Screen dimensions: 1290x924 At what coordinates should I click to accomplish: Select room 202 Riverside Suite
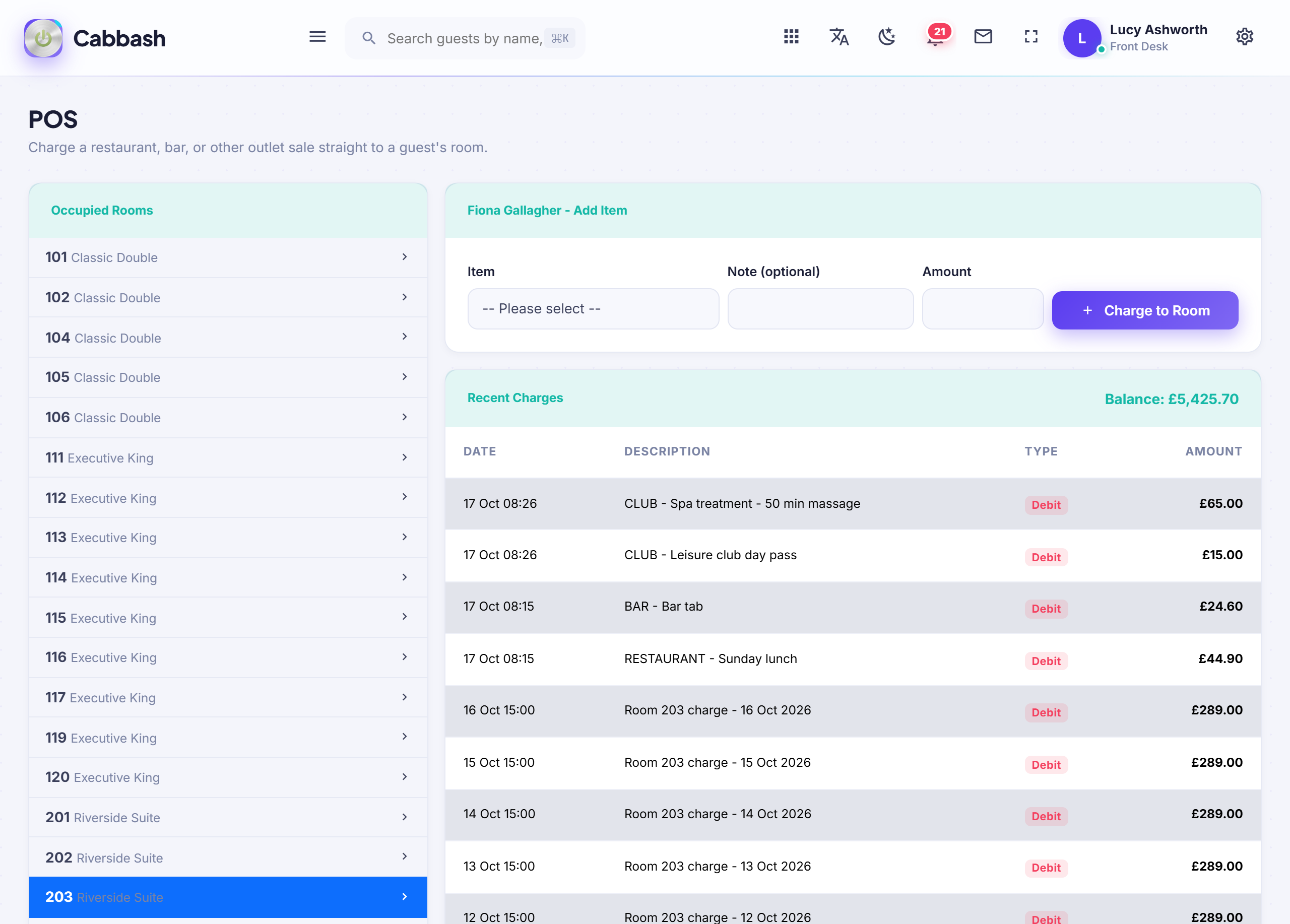228,857
